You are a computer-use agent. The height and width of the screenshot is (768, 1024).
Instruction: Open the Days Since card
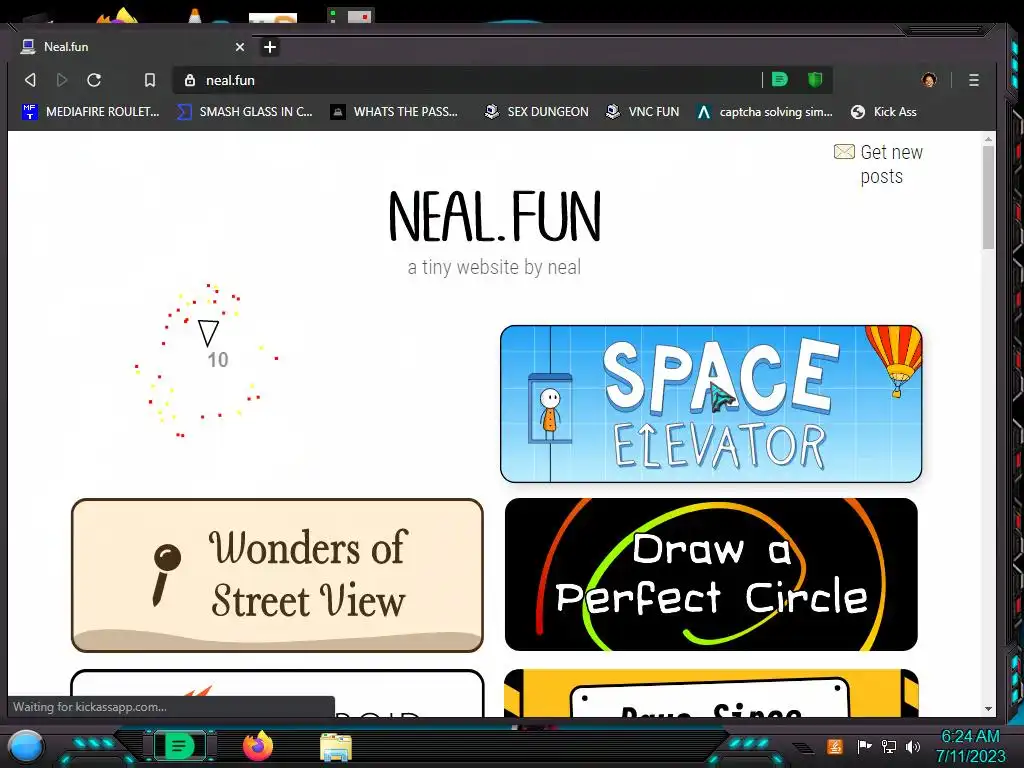tap(711, 693)
